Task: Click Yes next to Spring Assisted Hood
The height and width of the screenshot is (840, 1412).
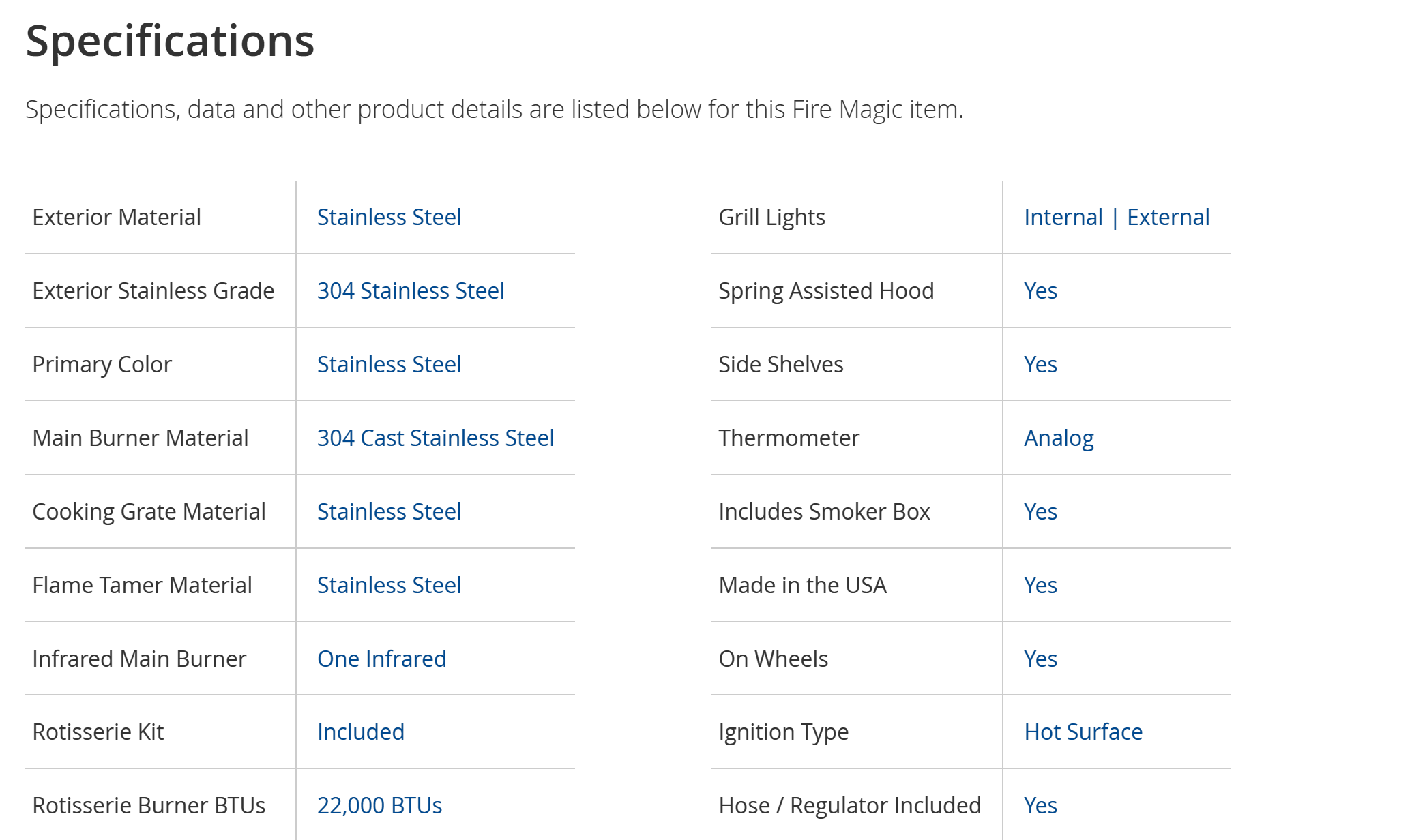Action: tap(1040, 291)
